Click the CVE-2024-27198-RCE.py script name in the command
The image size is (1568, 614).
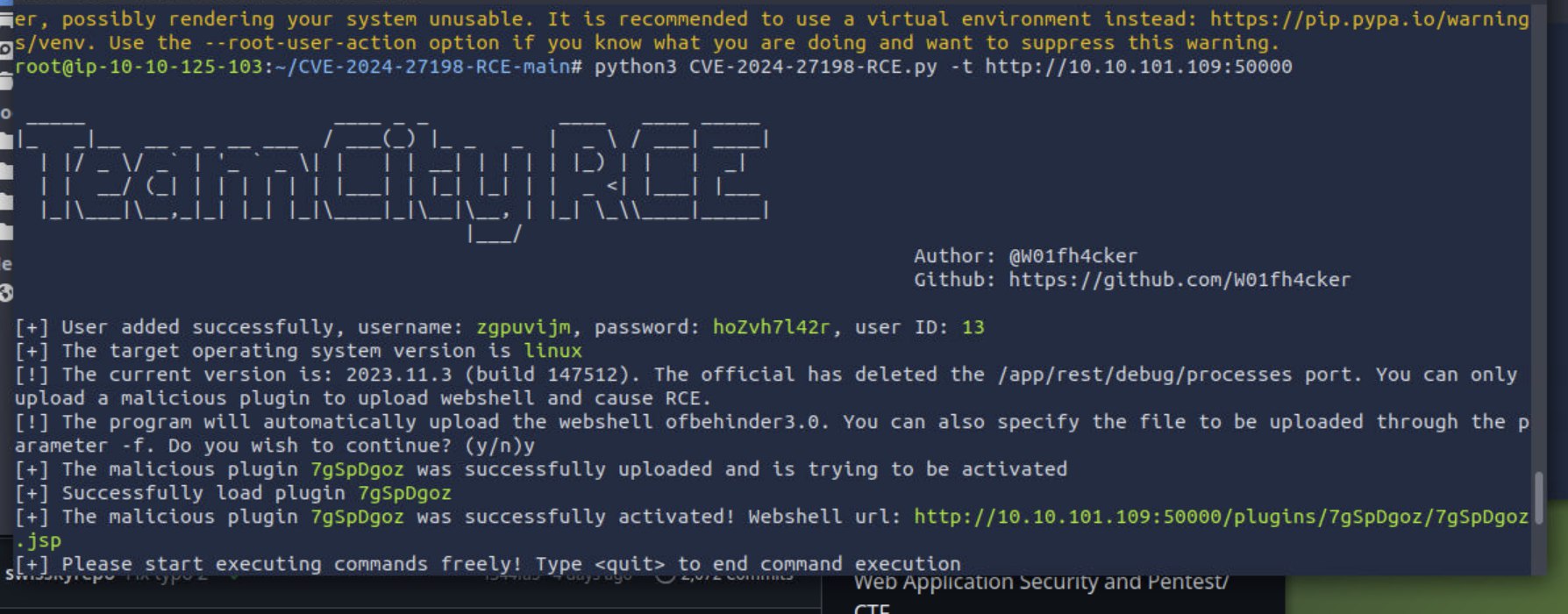tap(813, 67)
